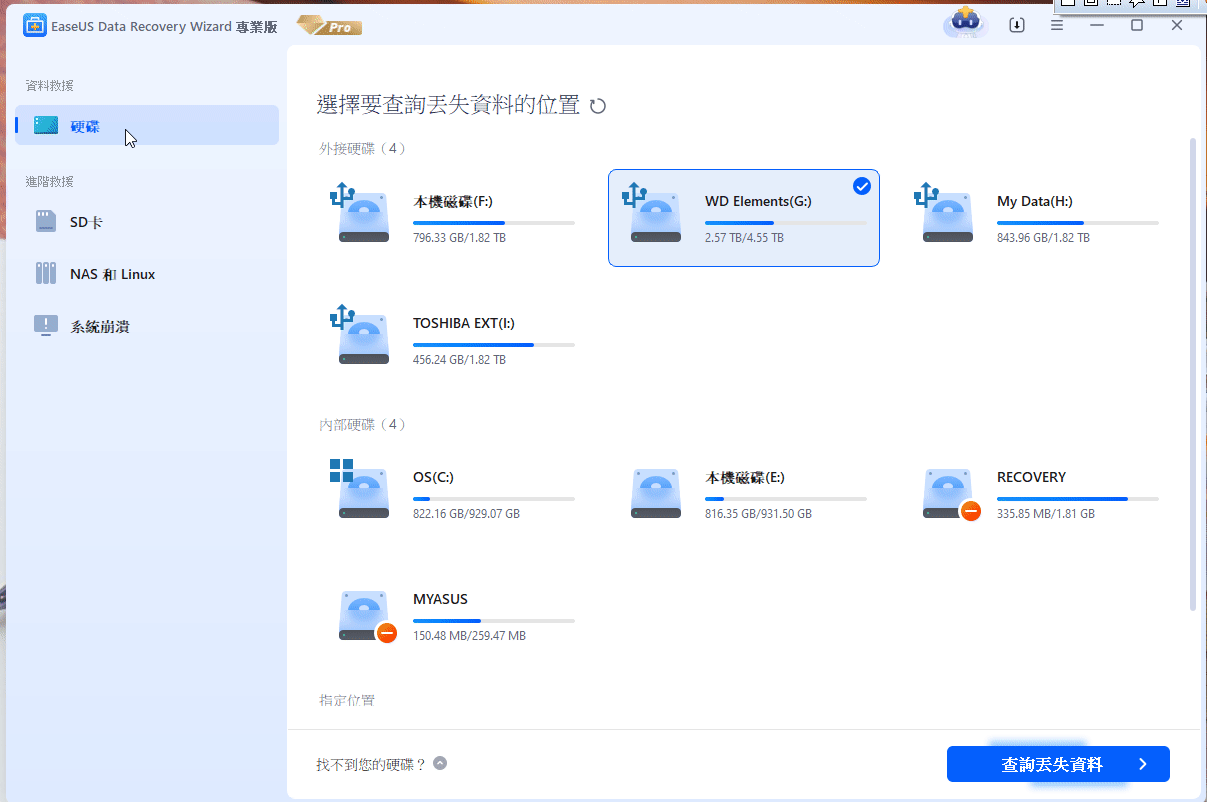Select the TOSHIBA EXT(I:) drive icon
The image size is (1207, 802).
[x=360, y=335]
